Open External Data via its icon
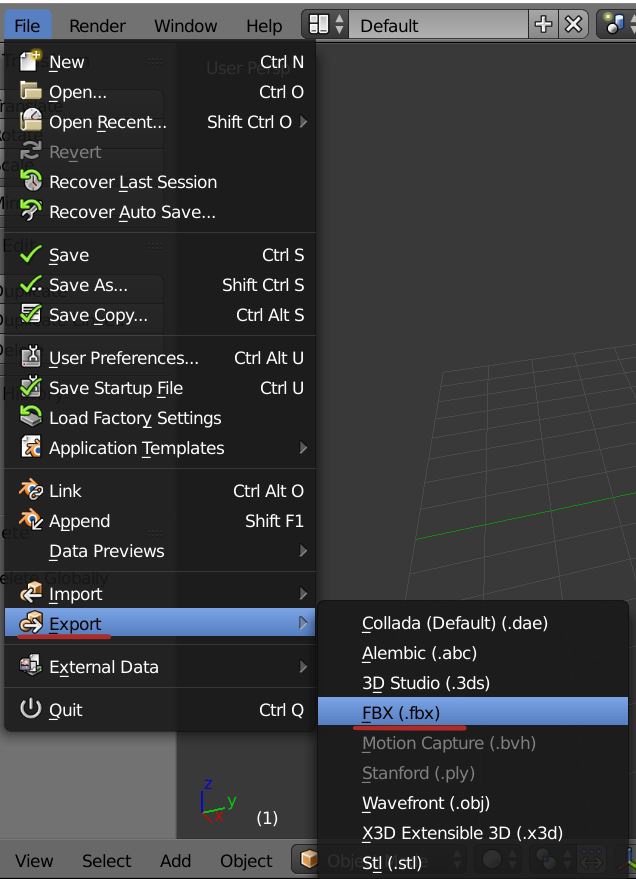 coord(32,667)
